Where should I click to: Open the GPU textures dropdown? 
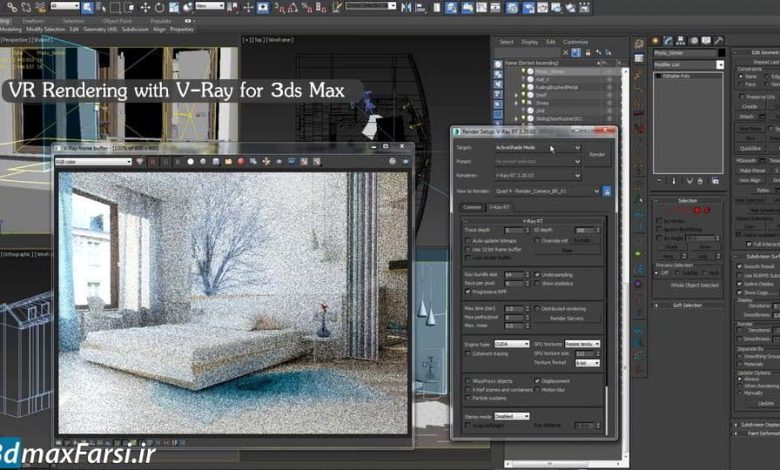(x=582, y=344)
